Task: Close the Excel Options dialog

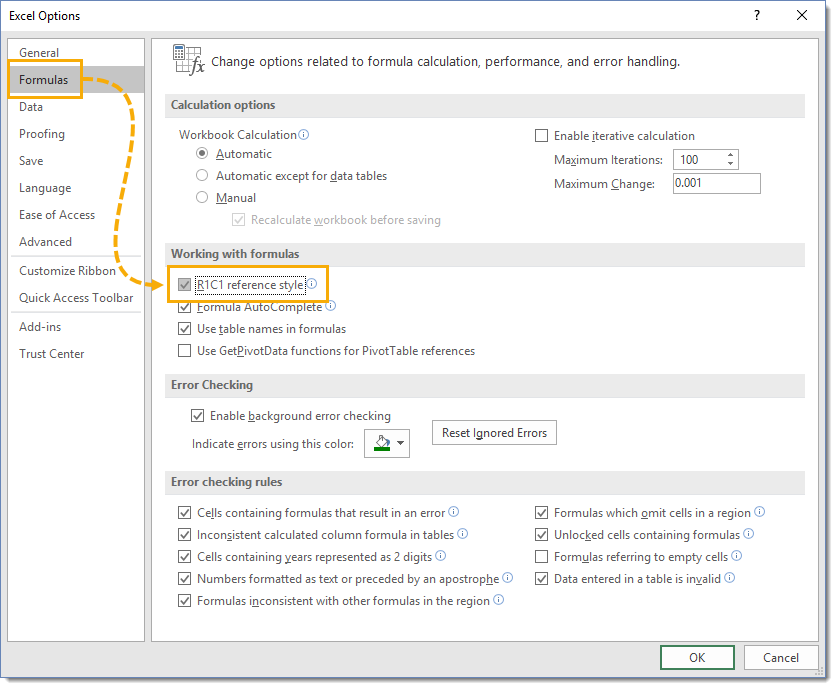Action: pos(802,15)
